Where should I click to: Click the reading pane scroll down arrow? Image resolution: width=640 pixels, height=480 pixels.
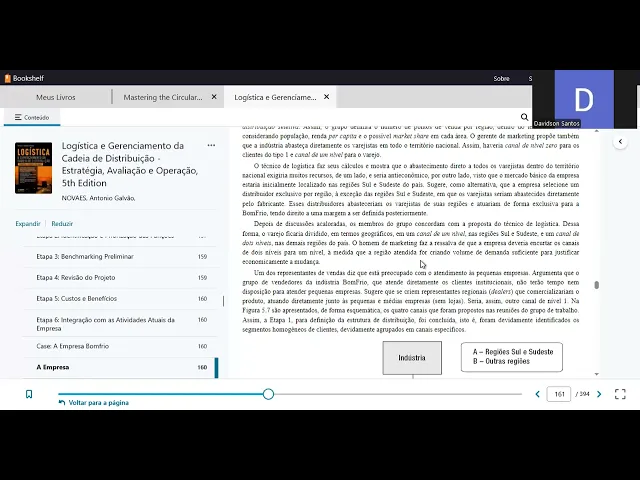click(x=596, y=374)
